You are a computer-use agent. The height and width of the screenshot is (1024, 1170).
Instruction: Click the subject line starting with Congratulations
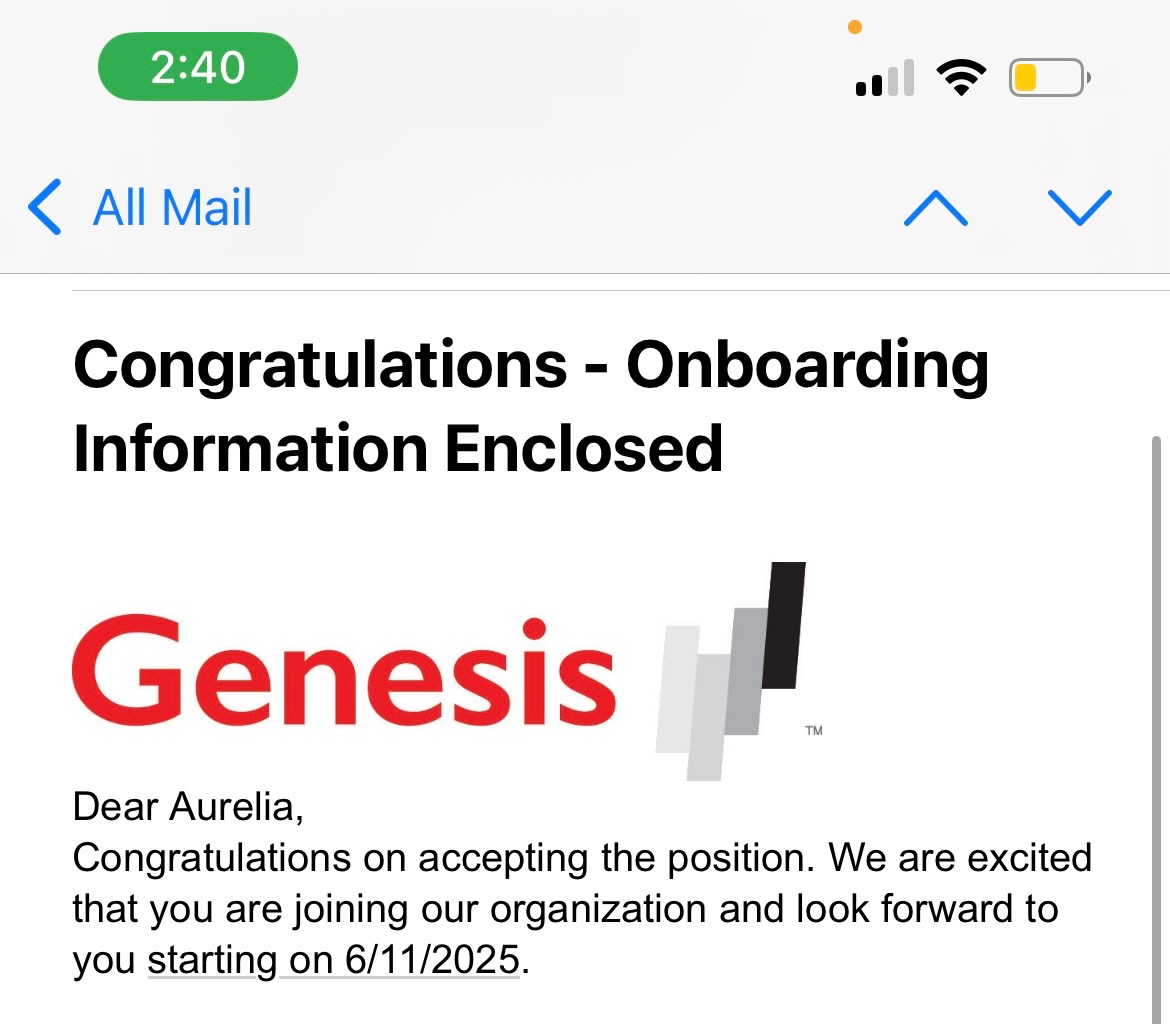(530, 364)
